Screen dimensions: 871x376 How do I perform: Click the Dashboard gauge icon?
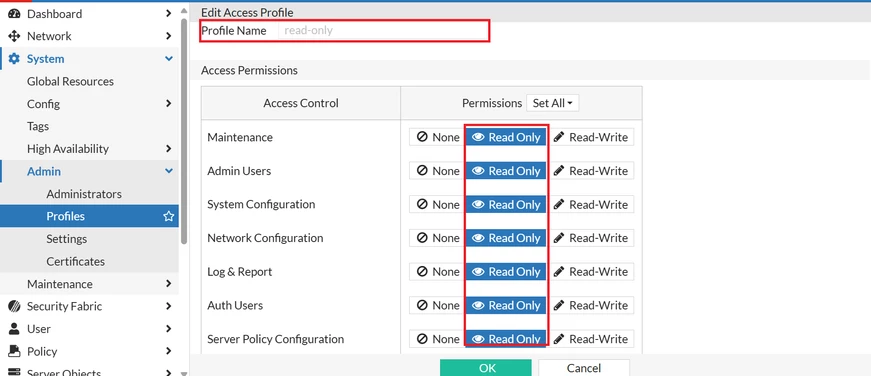click(14, 14)
